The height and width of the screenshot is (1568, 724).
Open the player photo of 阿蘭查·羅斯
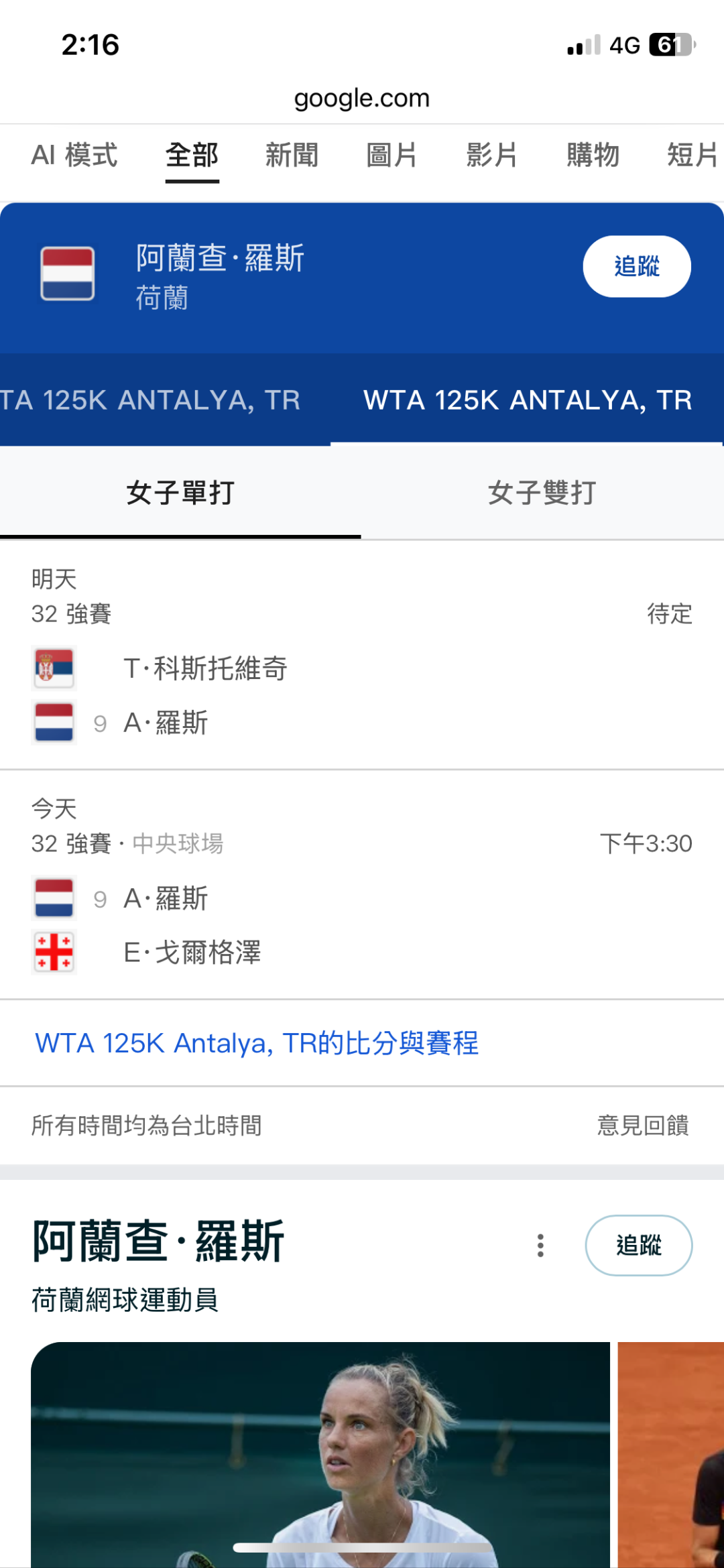(320, 1453)
